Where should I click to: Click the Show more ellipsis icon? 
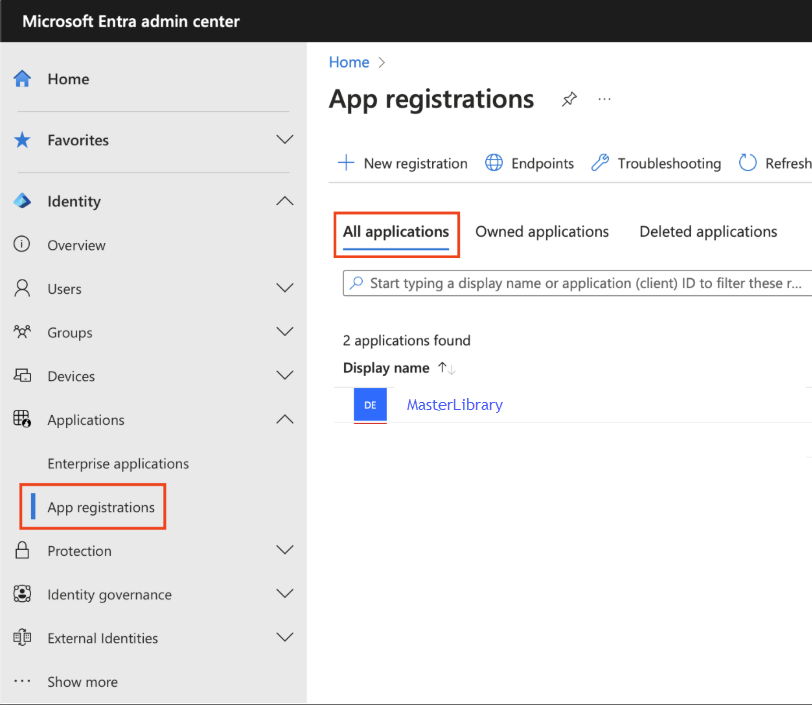pyautogui.click(x=22, y=681)
